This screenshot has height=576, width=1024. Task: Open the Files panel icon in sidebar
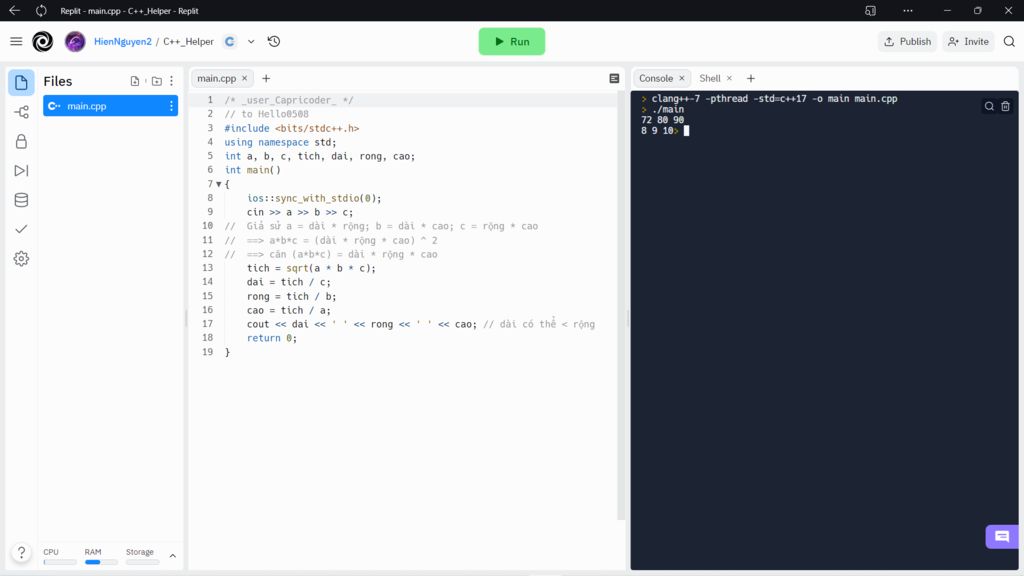(x=21, y=82)
